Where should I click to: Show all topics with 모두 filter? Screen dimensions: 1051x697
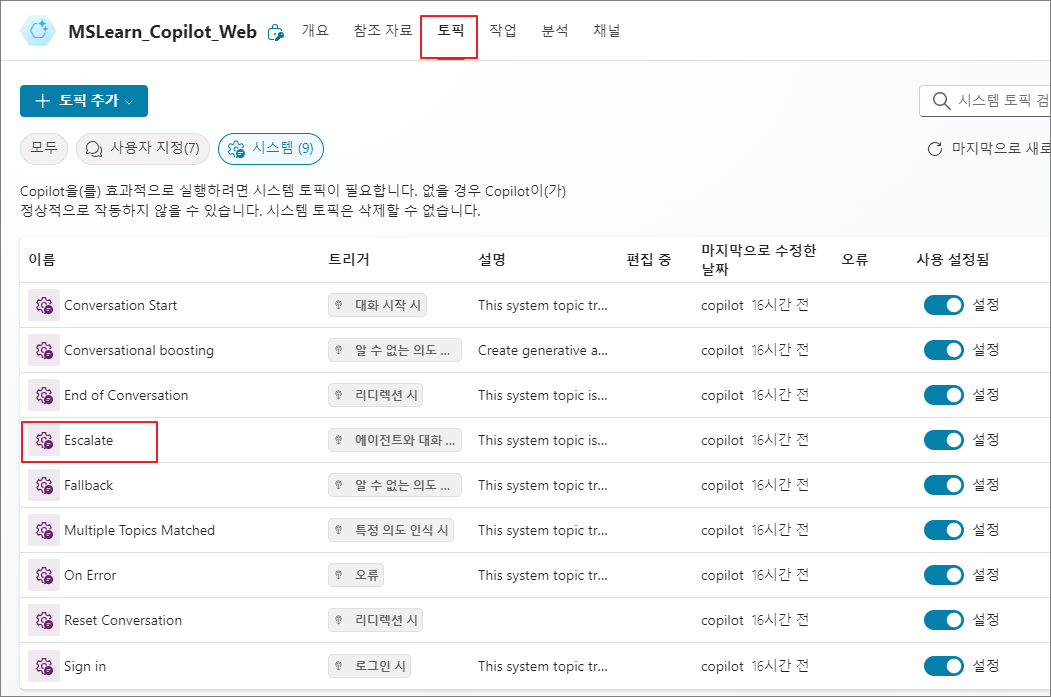[x=44, y=148]
